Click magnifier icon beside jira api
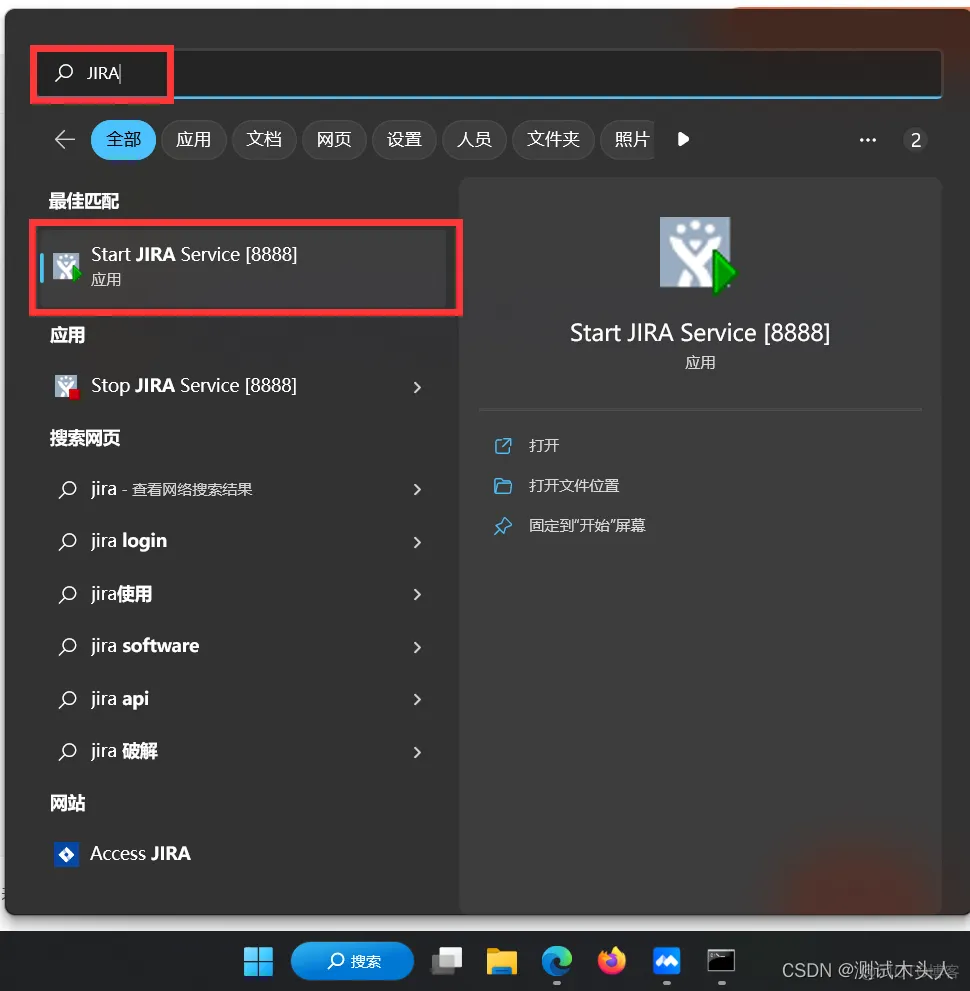Image resolution: width=970 pixels, height=991 pixels. point(67,699)
